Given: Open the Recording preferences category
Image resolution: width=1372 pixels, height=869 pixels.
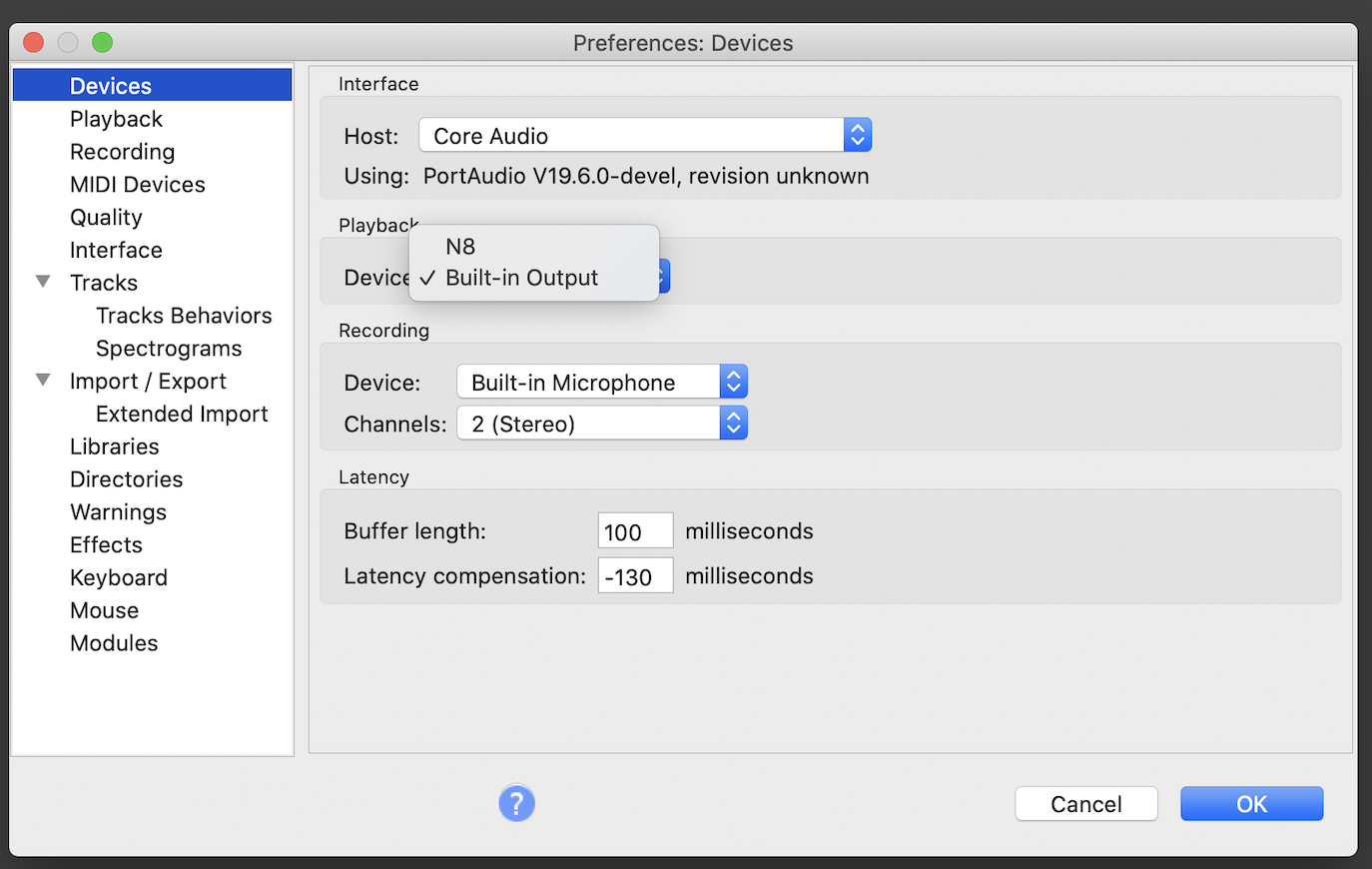Looking at the screenshot, I should click(122, 152).
